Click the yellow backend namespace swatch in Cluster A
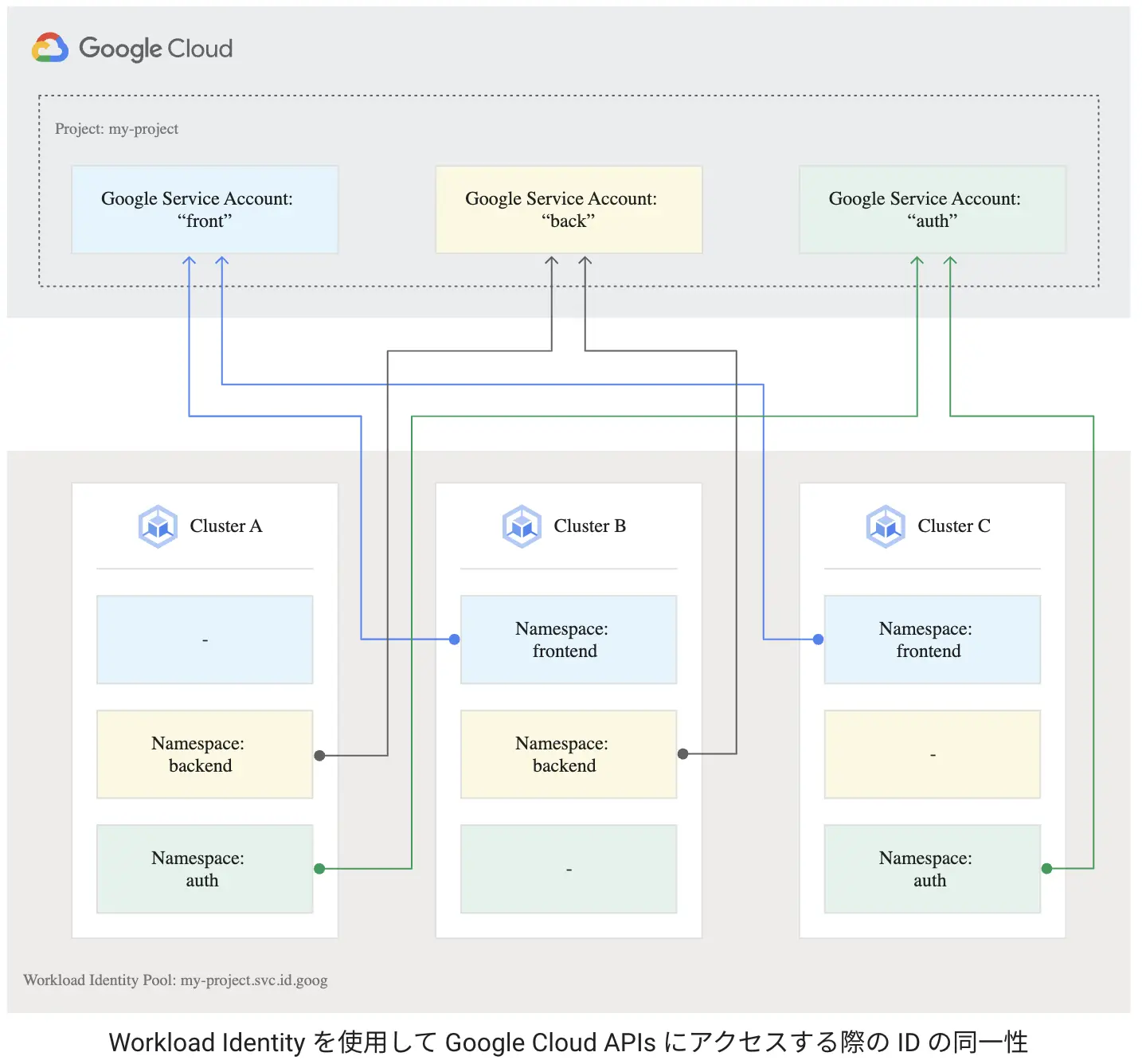Screen dimensions: 1142x1064 (204, 754)
